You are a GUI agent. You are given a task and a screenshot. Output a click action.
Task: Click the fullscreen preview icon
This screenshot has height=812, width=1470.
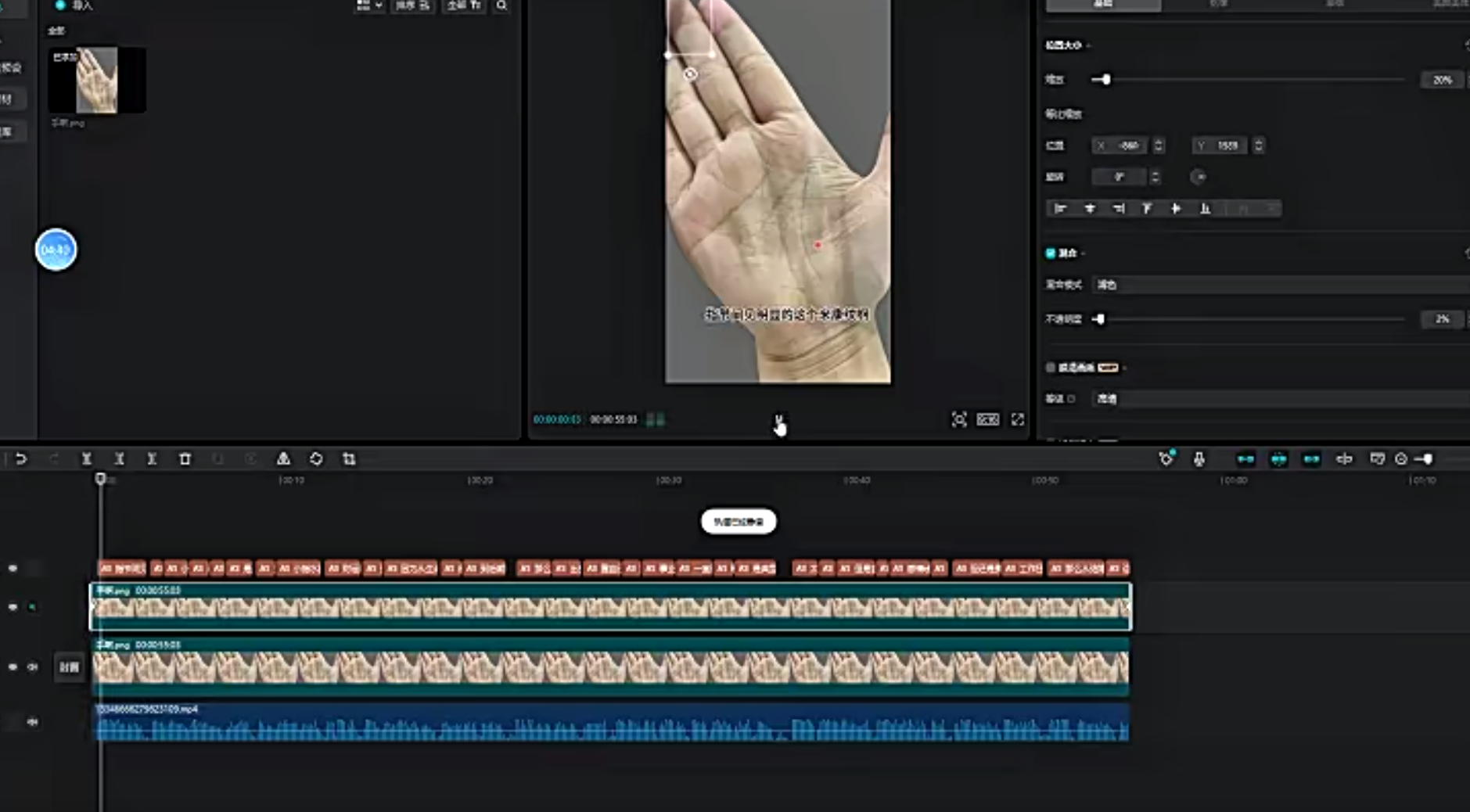pos(1018,419)
